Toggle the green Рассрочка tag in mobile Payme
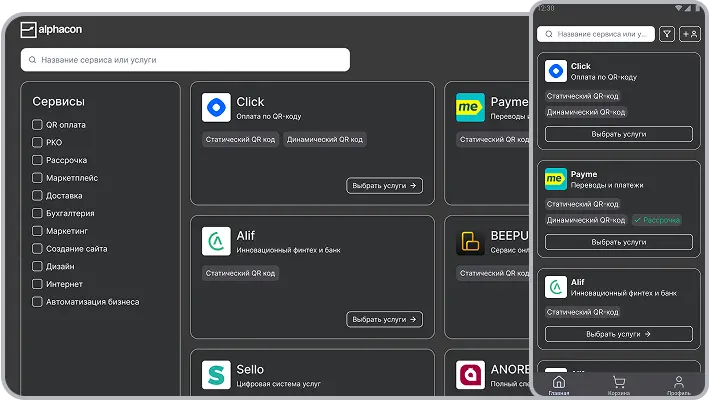The width and height of the screenshot is (709, 400). pos(657,220)
